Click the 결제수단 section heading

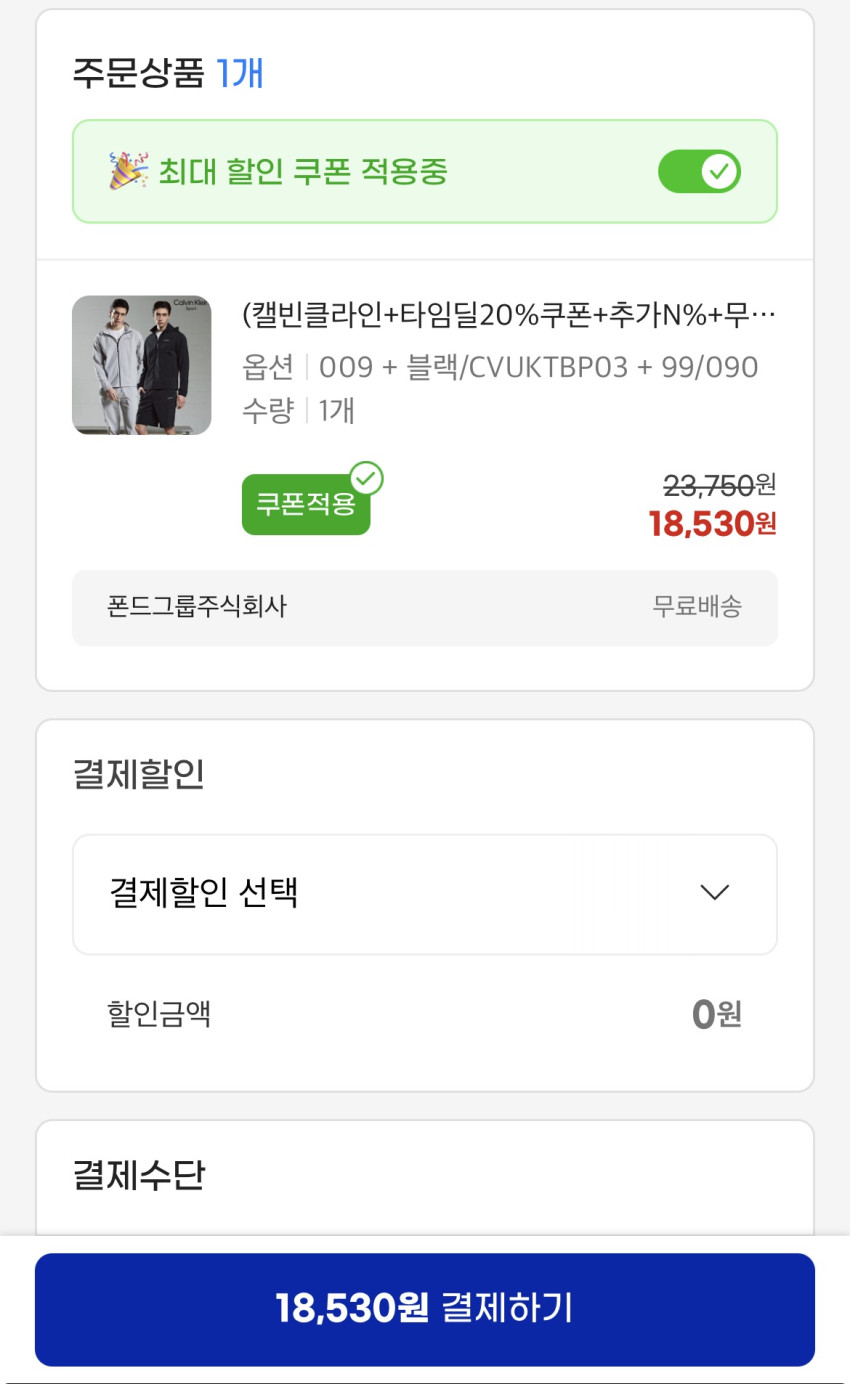click(138, 1175)
